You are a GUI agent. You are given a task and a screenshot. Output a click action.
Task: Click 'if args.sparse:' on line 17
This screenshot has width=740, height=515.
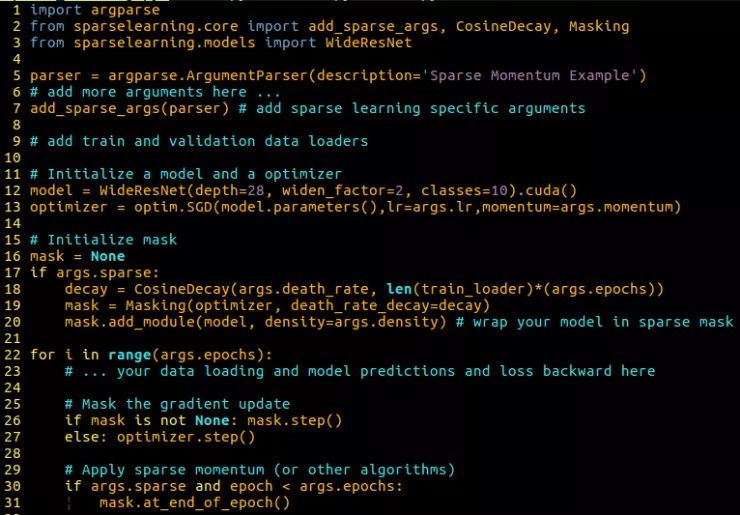(x=94, y=273)
